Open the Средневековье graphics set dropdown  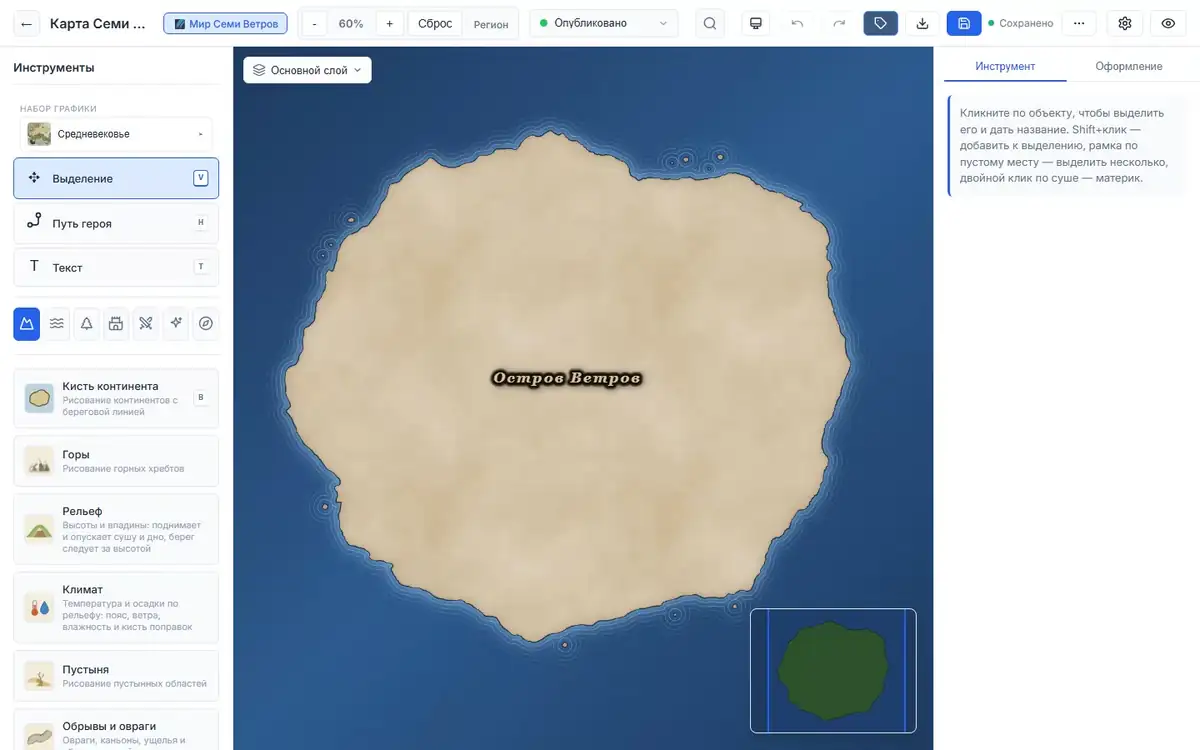[116, 134]
